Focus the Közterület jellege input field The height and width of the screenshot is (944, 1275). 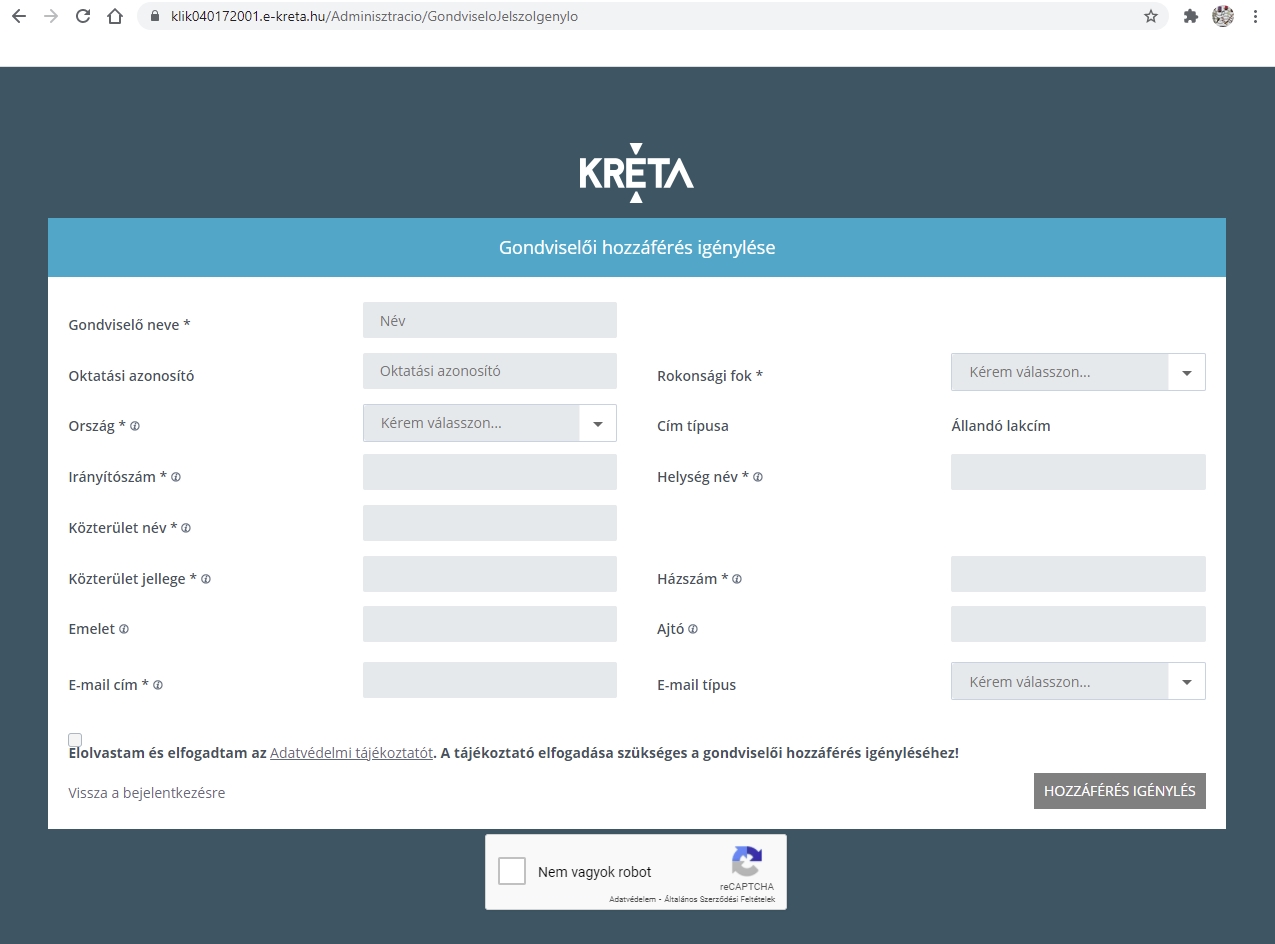tap(490, 574)
